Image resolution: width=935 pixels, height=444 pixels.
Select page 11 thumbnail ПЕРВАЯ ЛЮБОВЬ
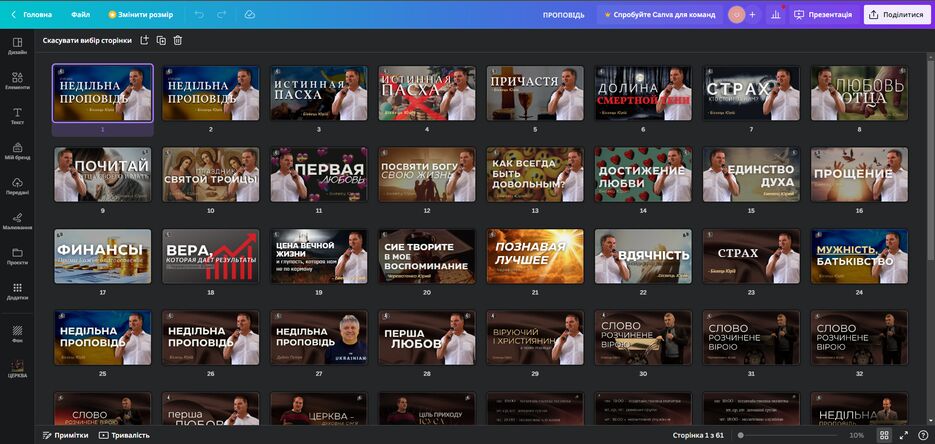pyautogui.click(x=319, y=174)
